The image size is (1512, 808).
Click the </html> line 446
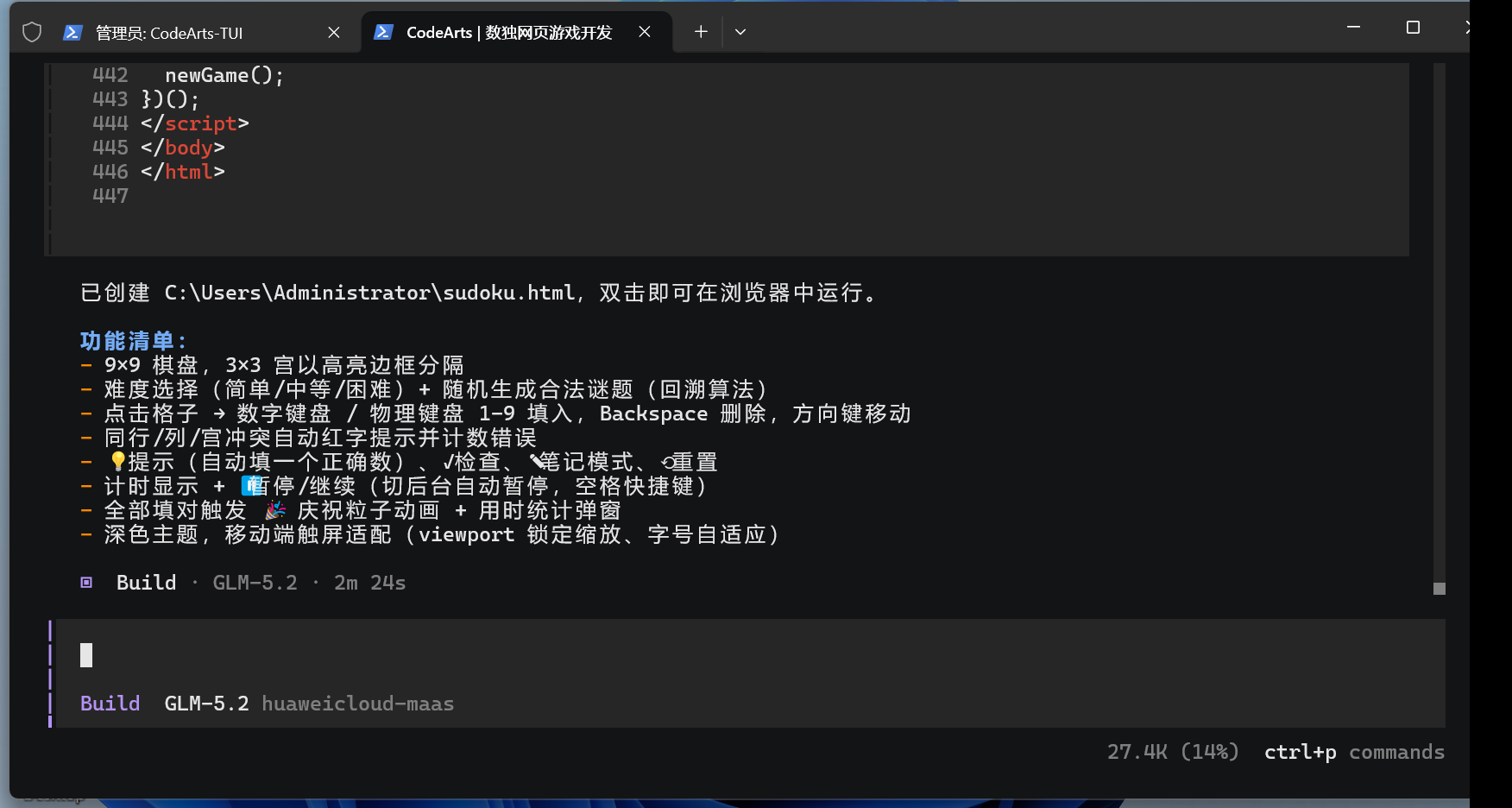[x=183, y=172]
